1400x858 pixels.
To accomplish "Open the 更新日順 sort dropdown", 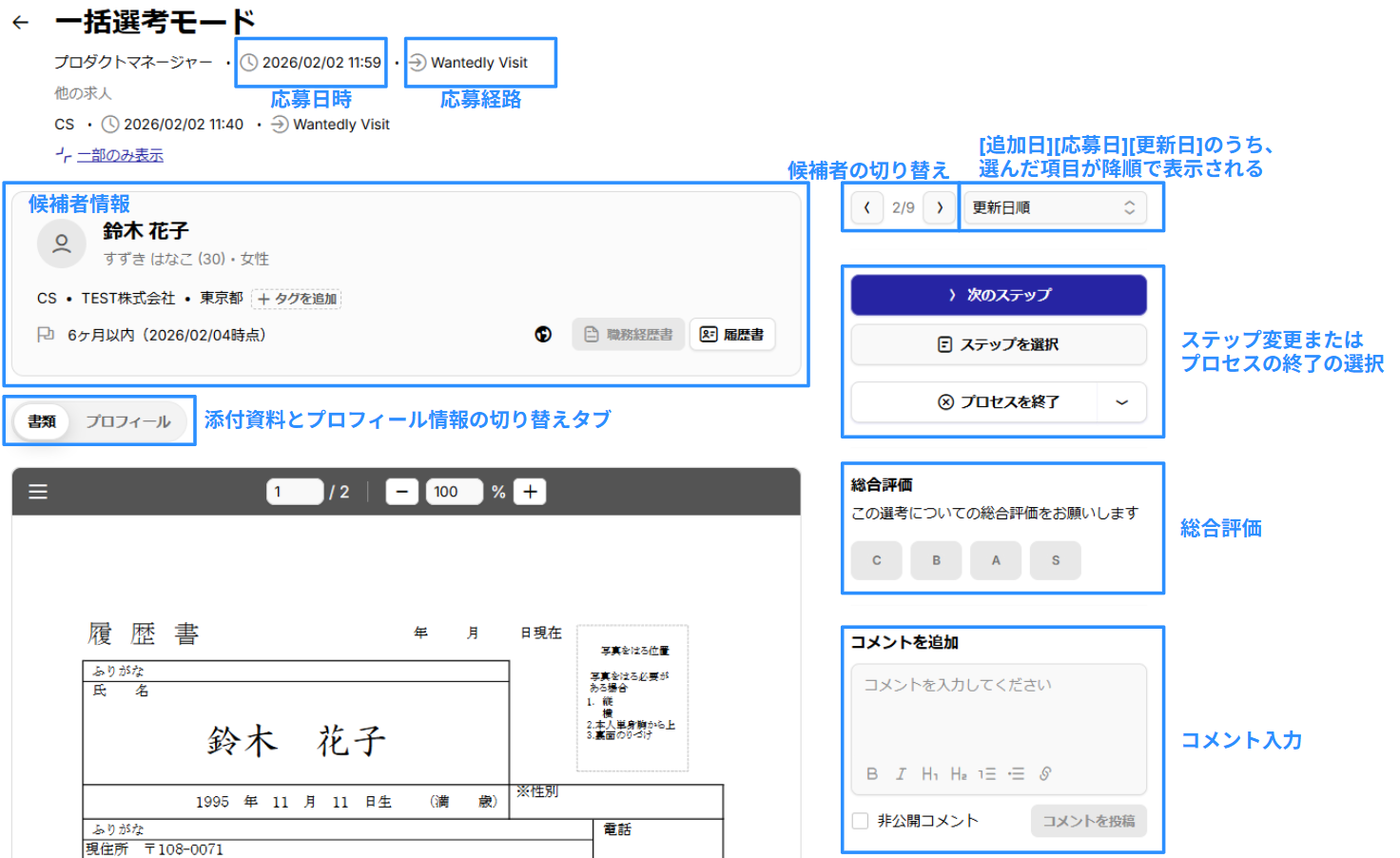I will tap(1054, 207).
